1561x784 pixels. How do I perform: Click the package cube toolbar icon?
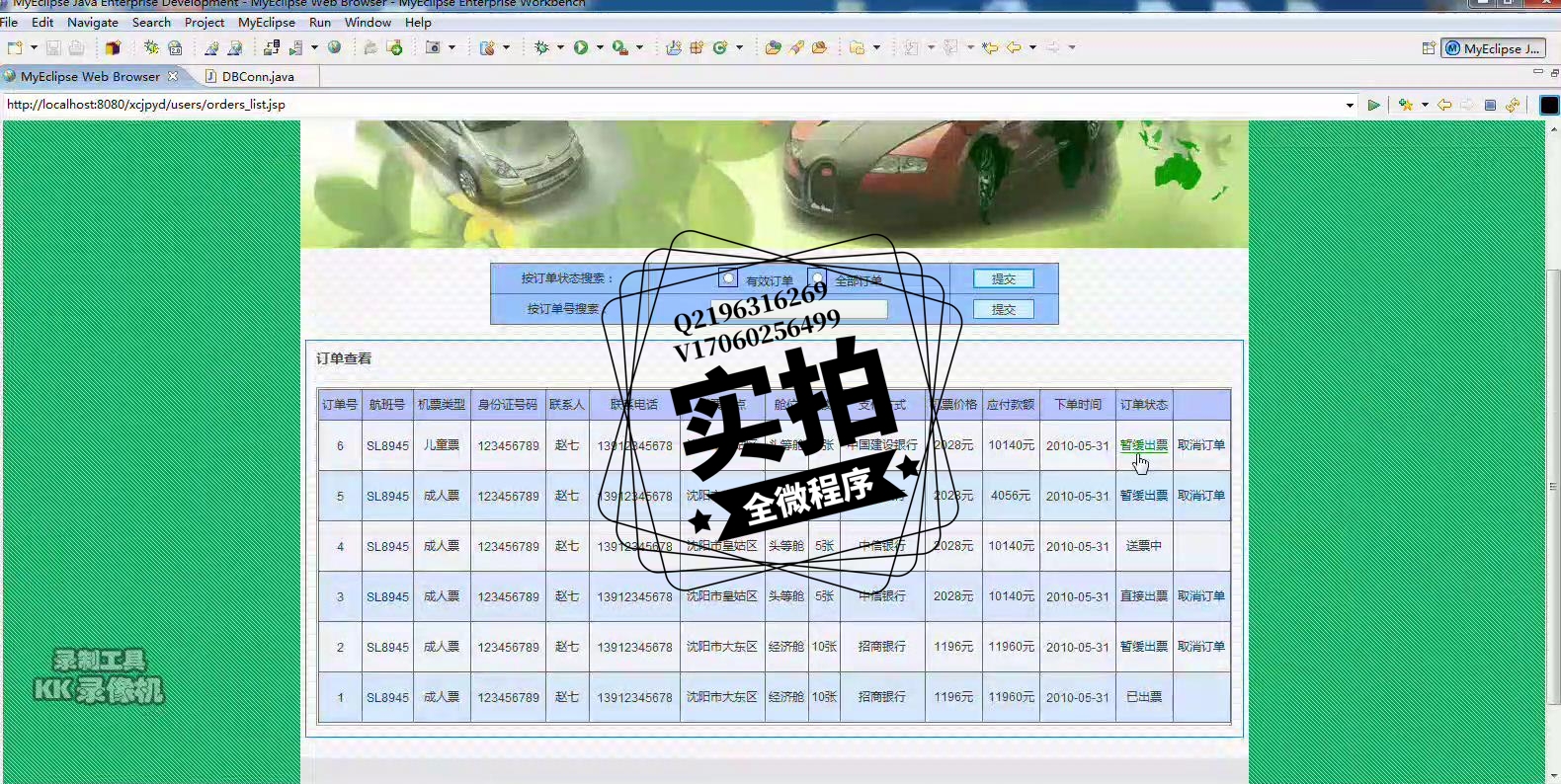[113, 47]
